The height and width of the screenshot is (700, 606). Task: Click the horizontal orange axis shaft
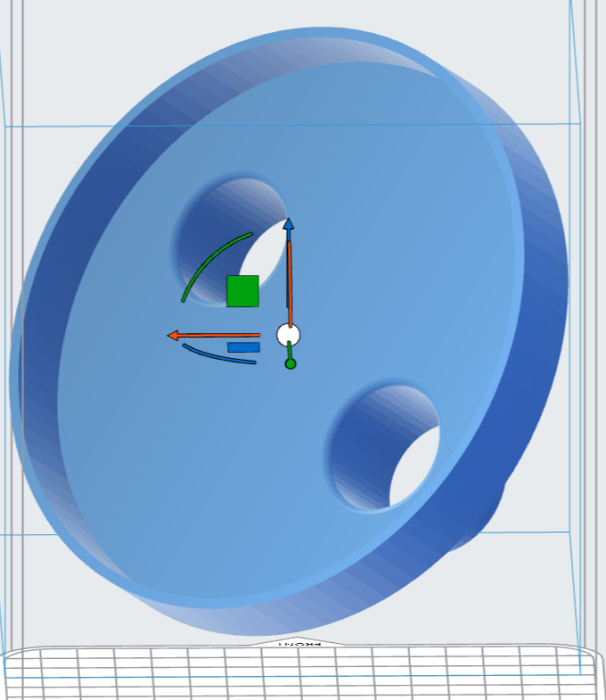click(220, 336)
